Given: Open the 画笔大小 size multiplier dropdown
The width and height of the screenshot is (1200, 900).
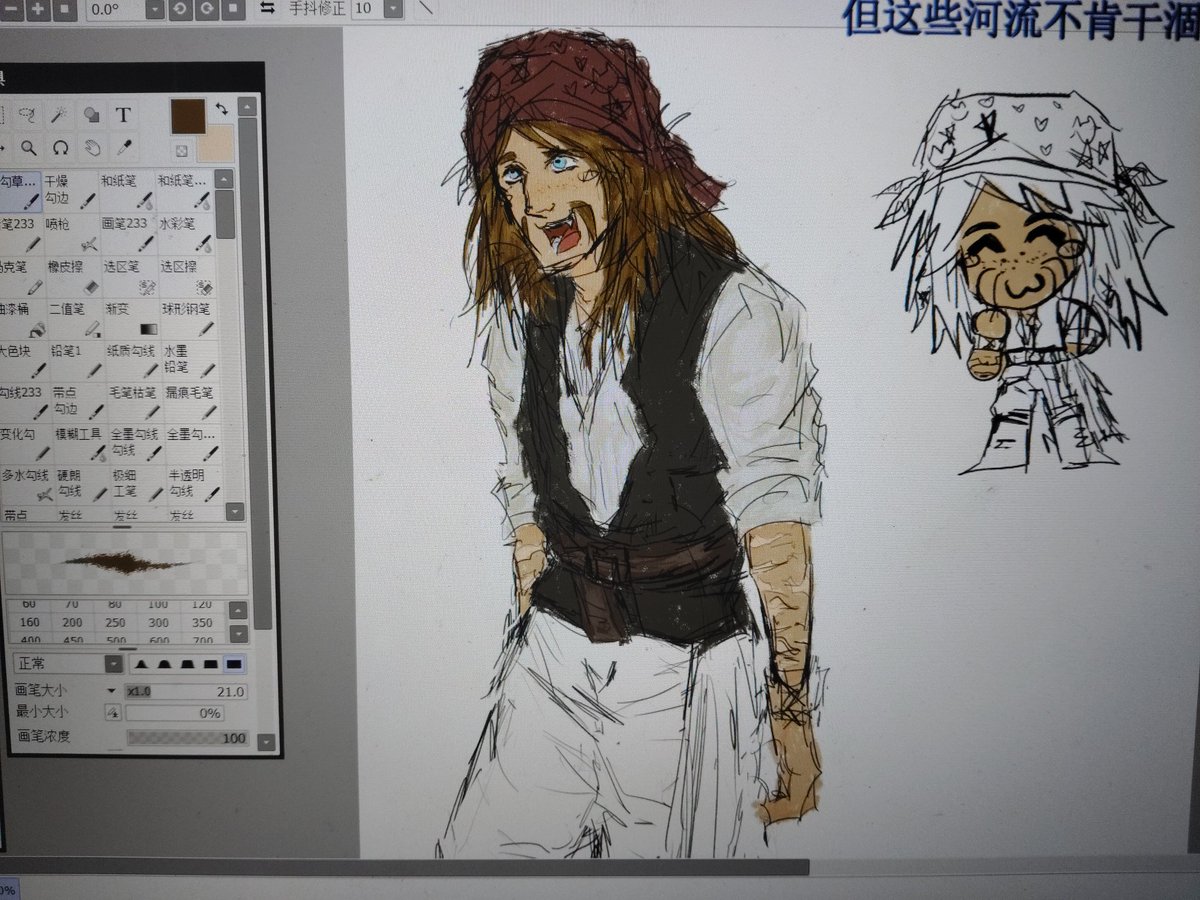Looking at the screenshot, I should [x=112, y=691].
